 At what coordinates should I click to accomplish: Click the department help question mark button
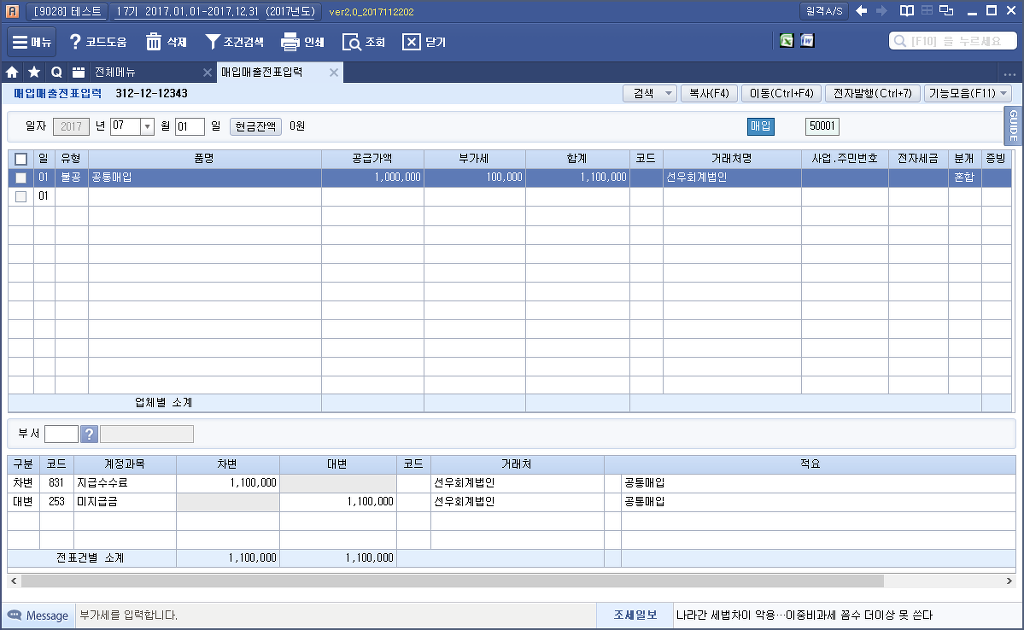click(89, 434)
